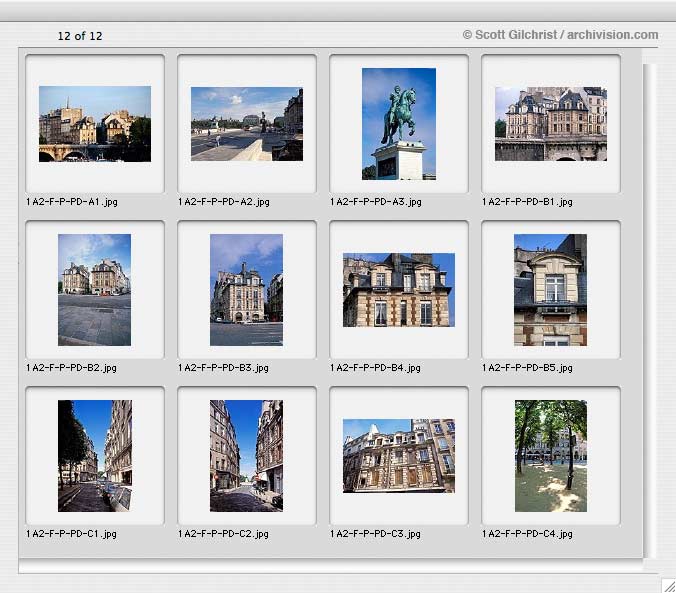Click the filename 1A2-F-P-PD-B2.jpg
Screen dimensions: 676x593
tap(71, 368)
